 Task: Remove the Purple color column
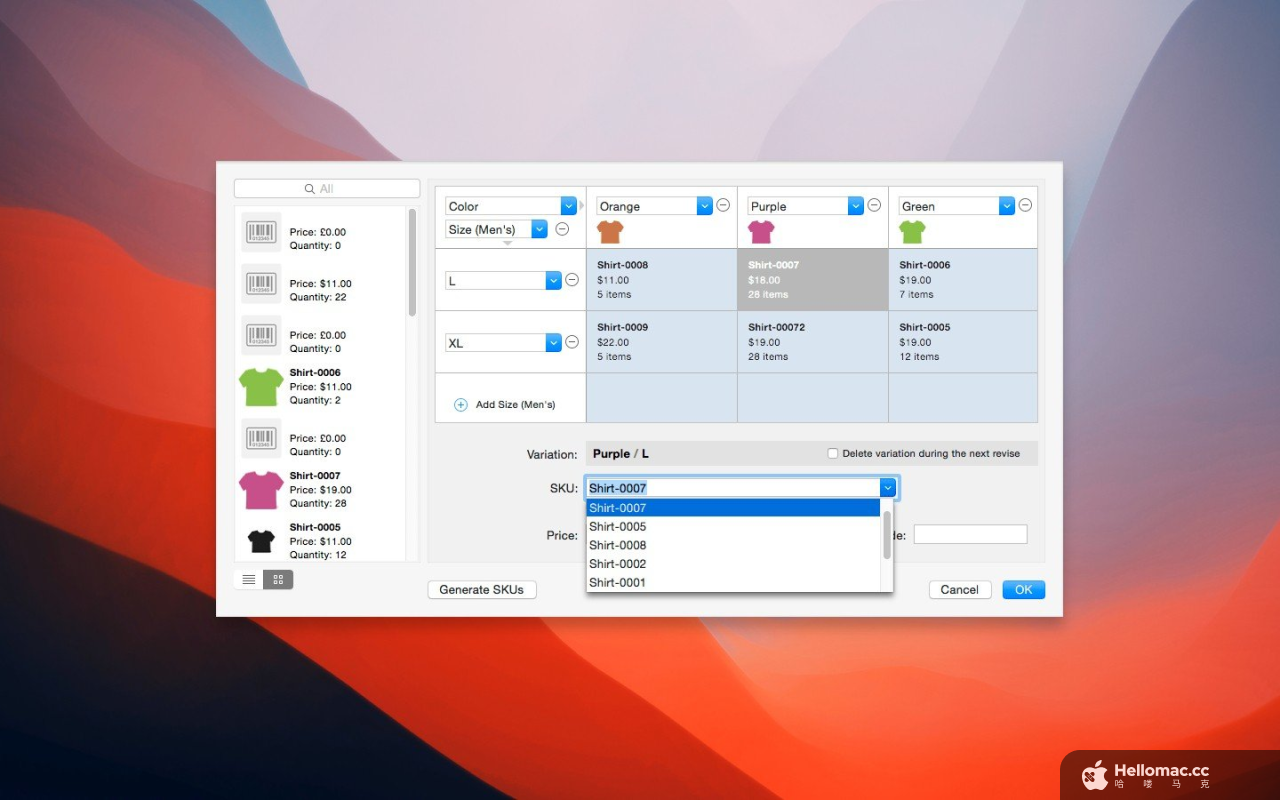click(874, 205)
